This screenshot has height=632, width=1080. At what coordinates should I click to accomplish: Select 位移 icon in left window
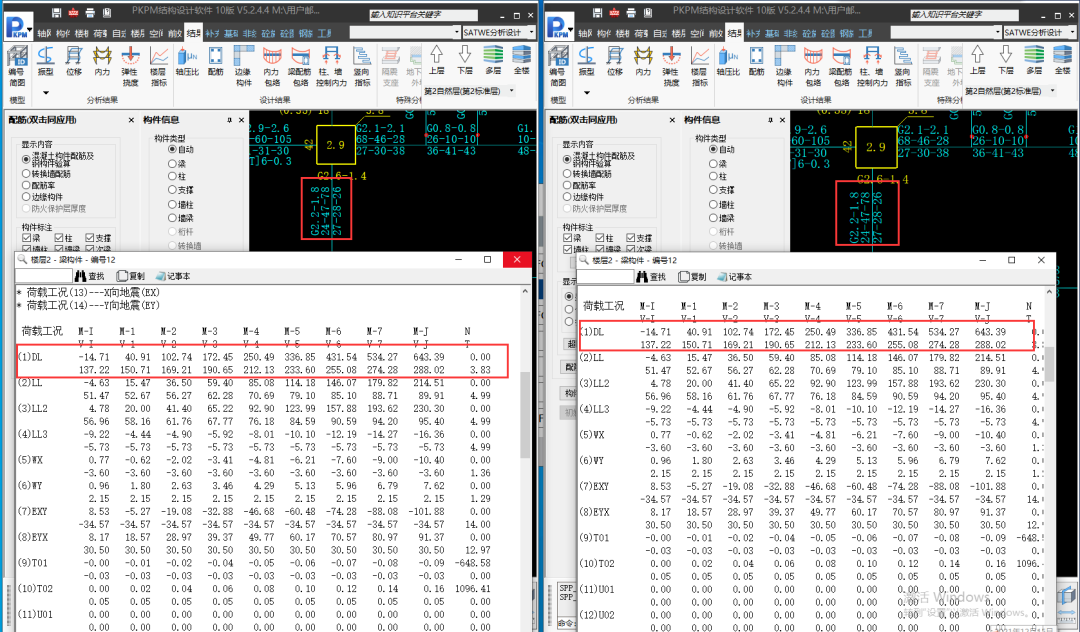[x=74, y=61]
